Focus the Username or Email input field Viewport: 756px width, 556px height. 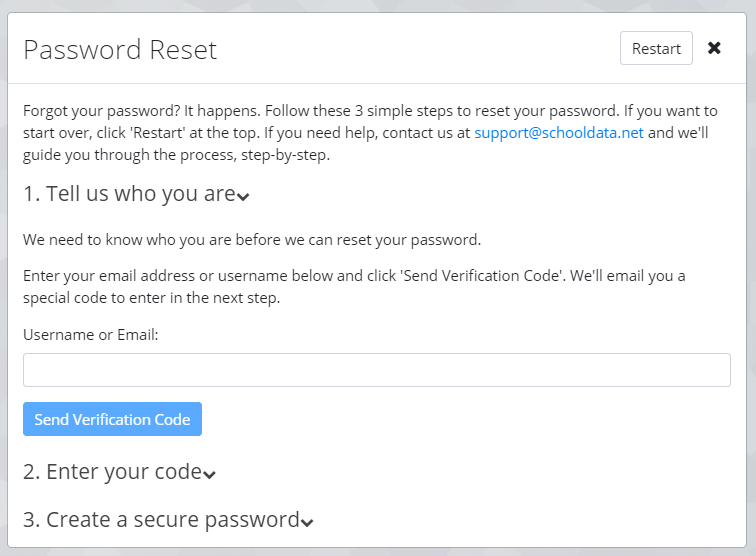click(x=376, y=370)
